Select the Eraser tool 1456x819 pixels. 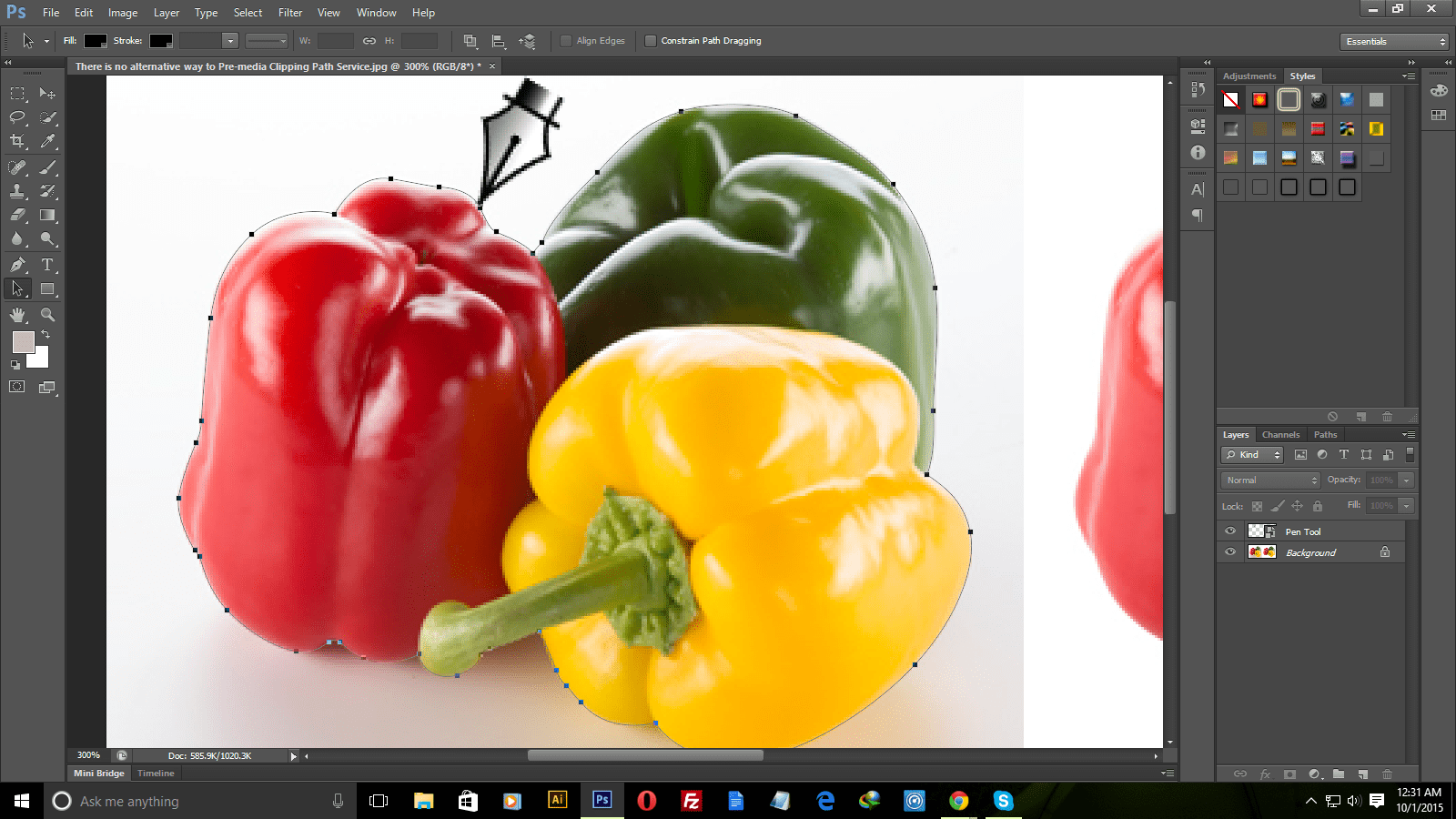pyautogui.click(x=17, y=215)
